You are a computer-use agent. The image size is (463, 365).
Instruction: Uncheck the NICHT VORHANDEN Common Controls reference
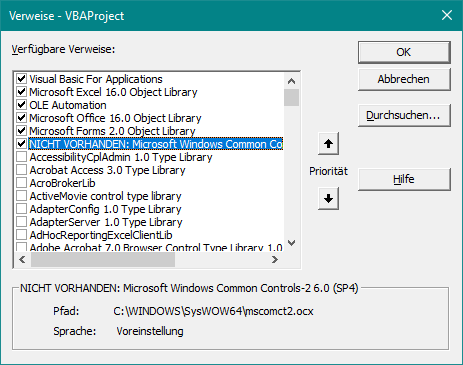tap(22, 144)
